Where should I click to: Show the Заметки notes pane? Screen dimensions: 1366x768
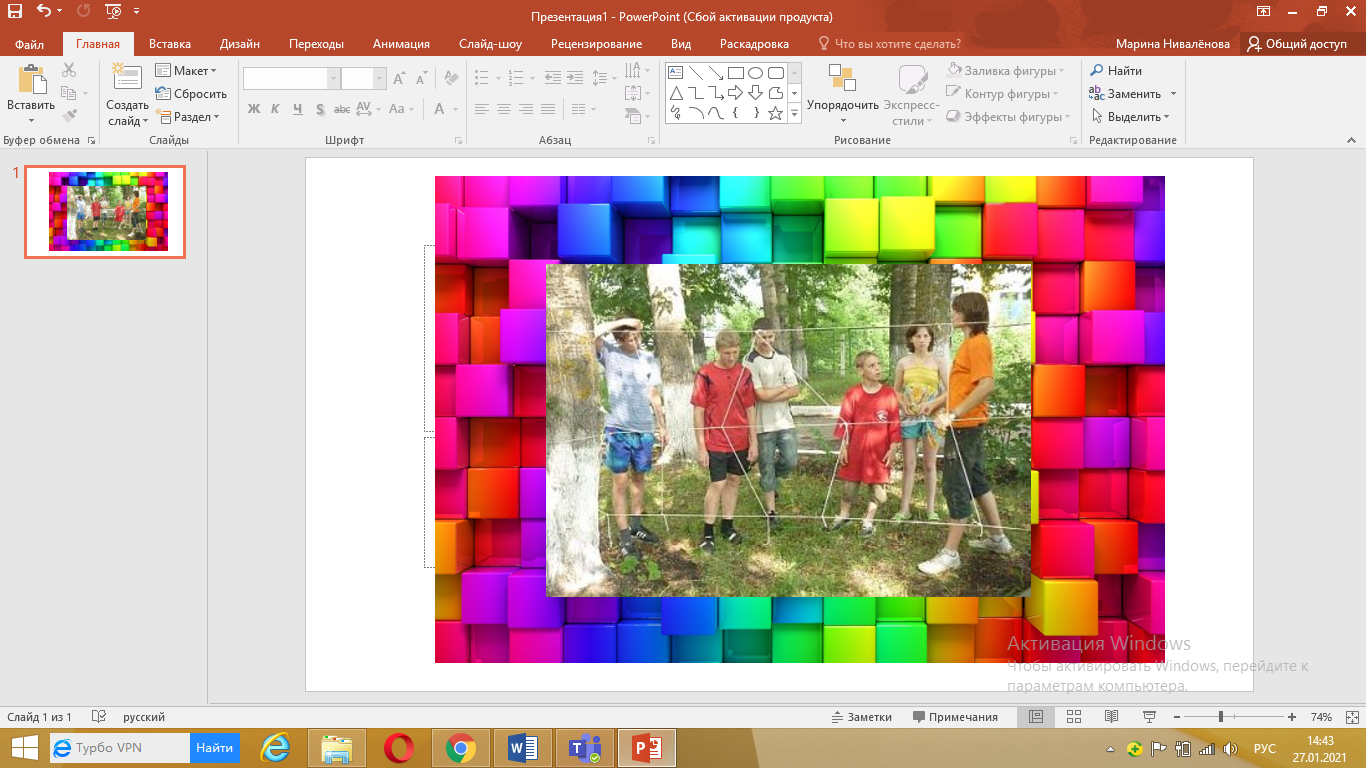(861, 717)
